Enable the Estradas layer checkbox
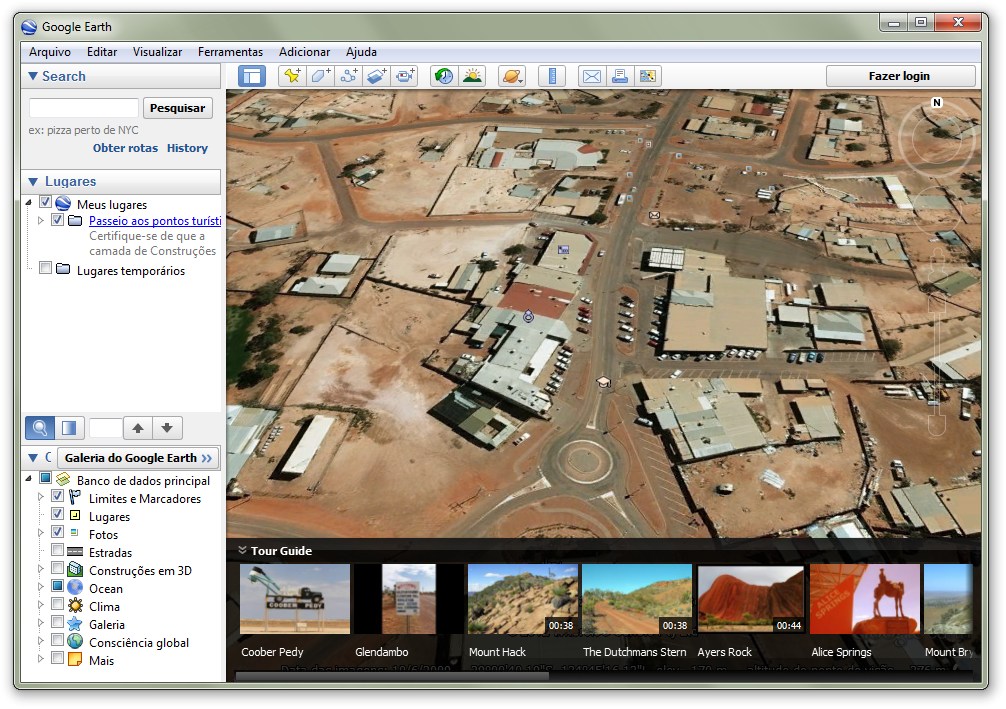Screen dimensions: 1006x709 (x=56, y=552)
